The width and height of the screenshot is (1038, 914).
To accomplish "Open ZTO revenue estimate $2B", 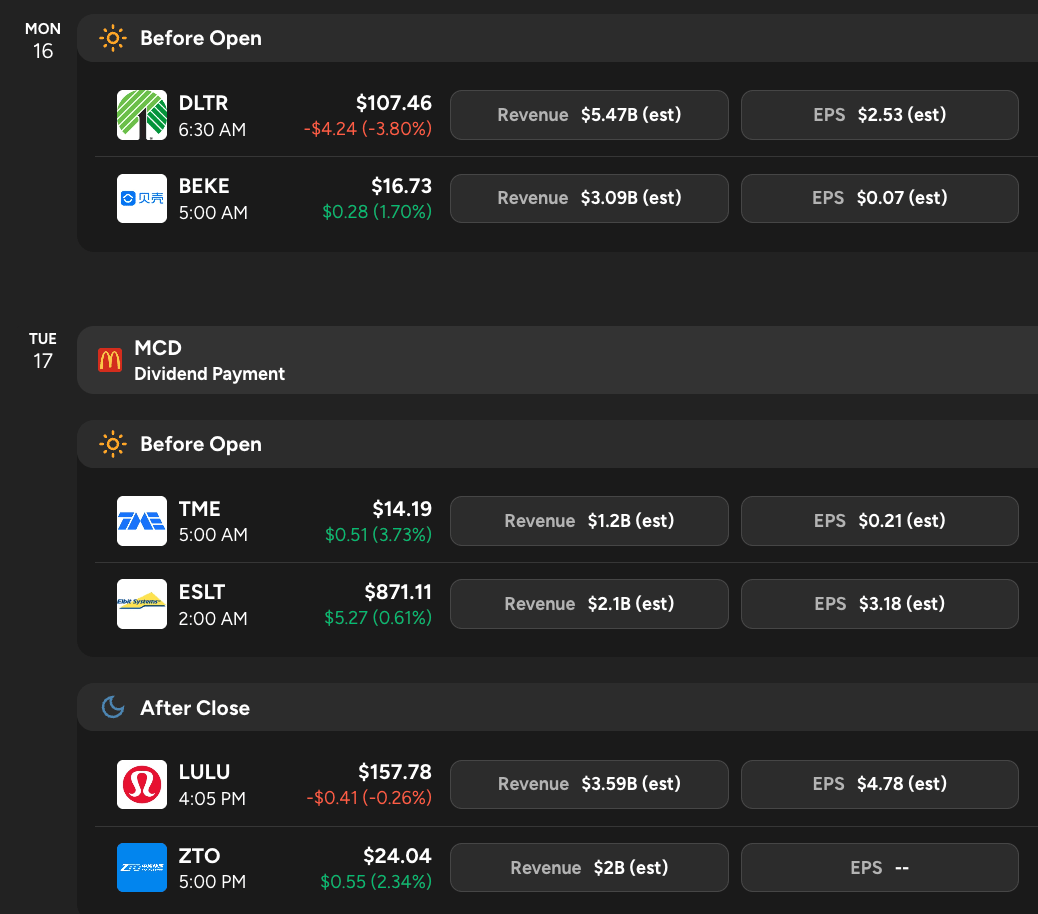I will point(589,868).
